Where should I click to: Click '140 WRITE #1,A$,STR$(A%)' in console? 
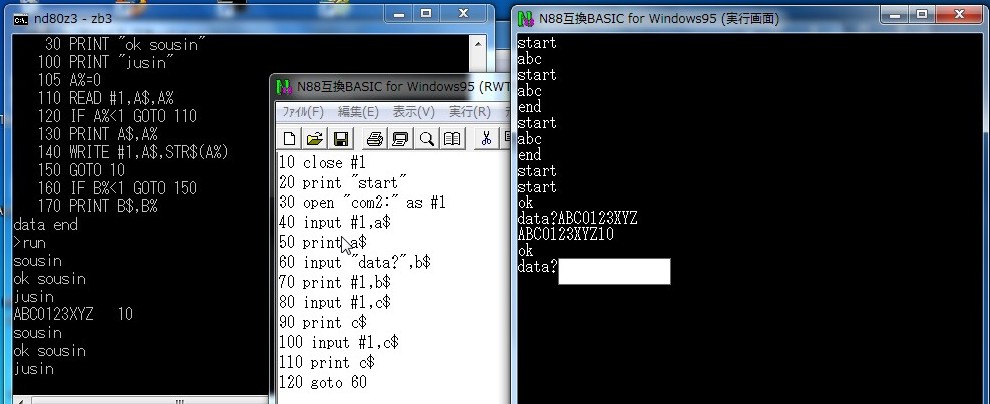point(133,152)
